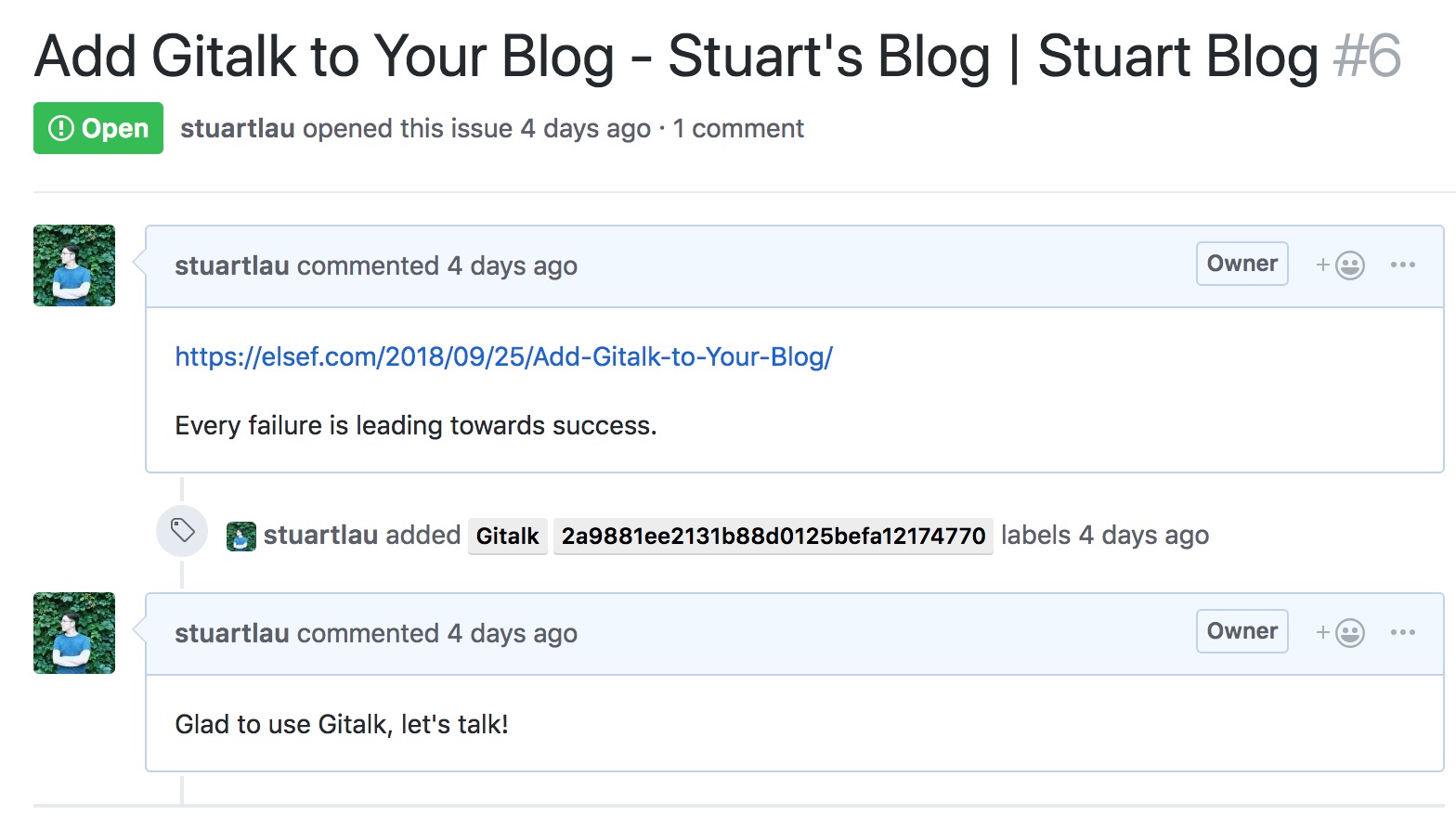This screenshot has height=815, width=1456.
Task: Click stuartlau avatar beside first comment
Action: pos(74,265)
